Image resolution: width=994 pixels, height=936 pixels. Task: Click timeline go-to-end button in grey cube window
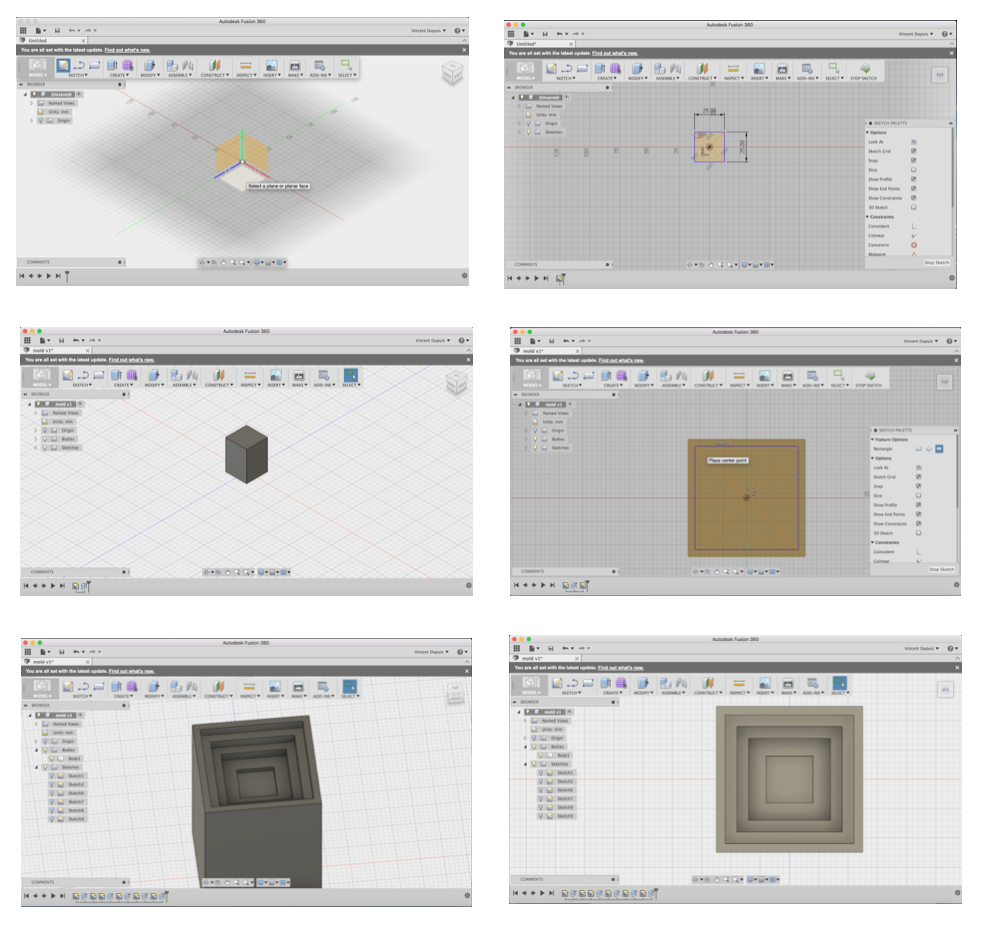[62, 586]
